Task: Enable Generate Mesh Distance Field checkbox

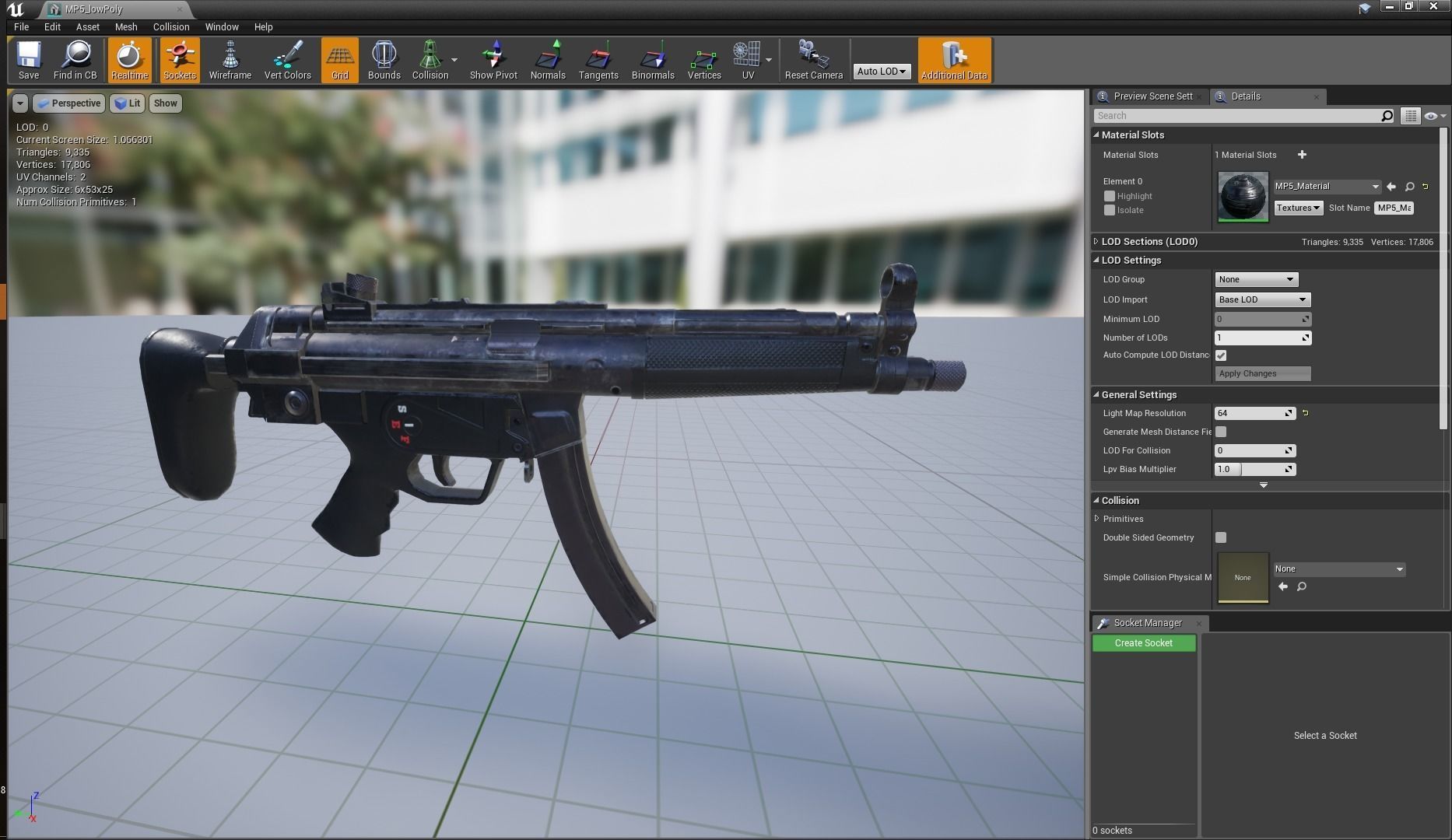Action: pyautogui.click(x=1221, y=432)
